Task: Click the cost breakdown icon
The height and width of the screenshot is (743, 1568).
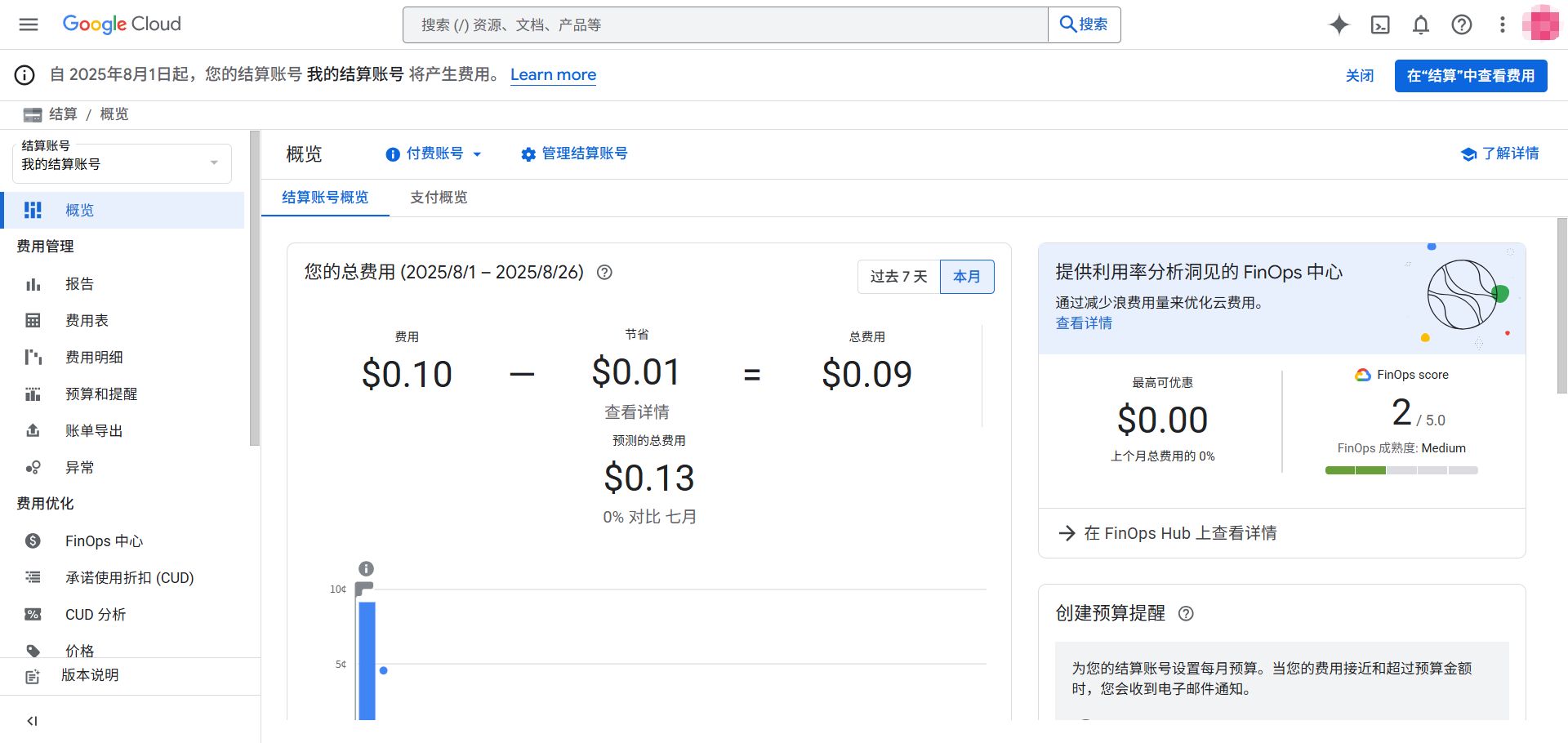Action: [x=33, y=358]
